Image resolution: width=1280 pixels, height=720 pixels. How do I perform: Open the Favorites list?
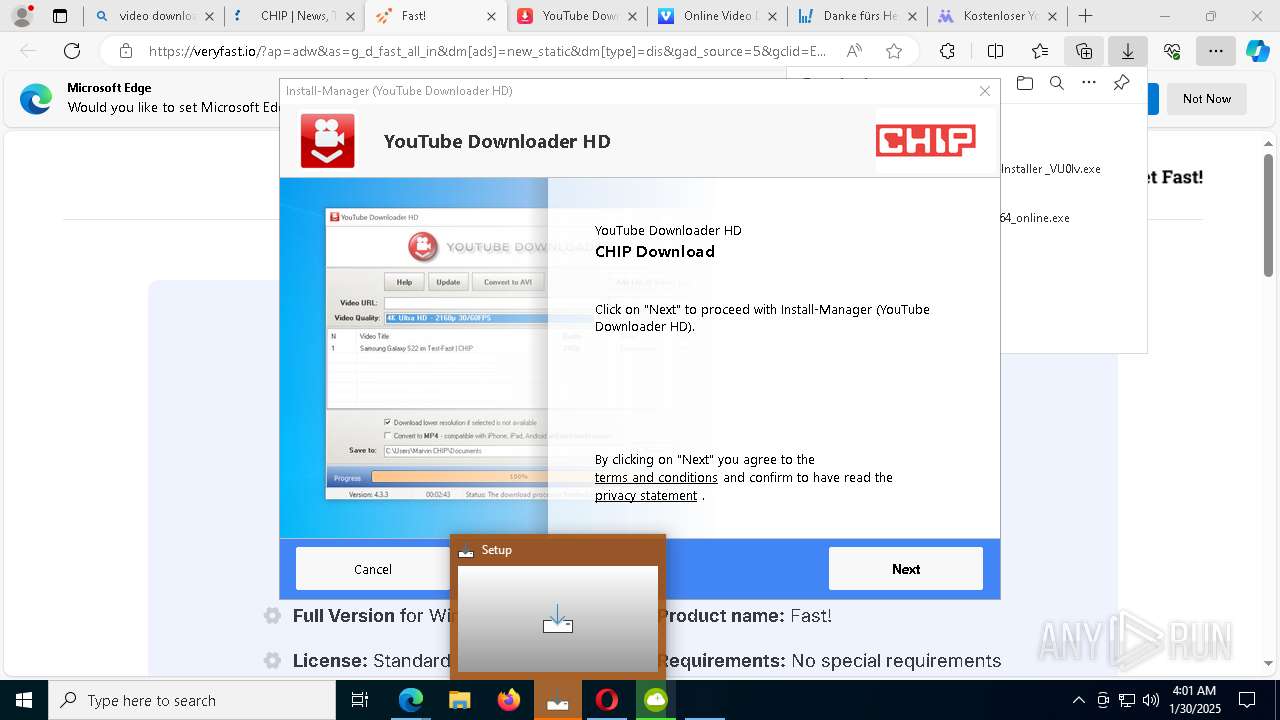click(x=1040, y=51)
